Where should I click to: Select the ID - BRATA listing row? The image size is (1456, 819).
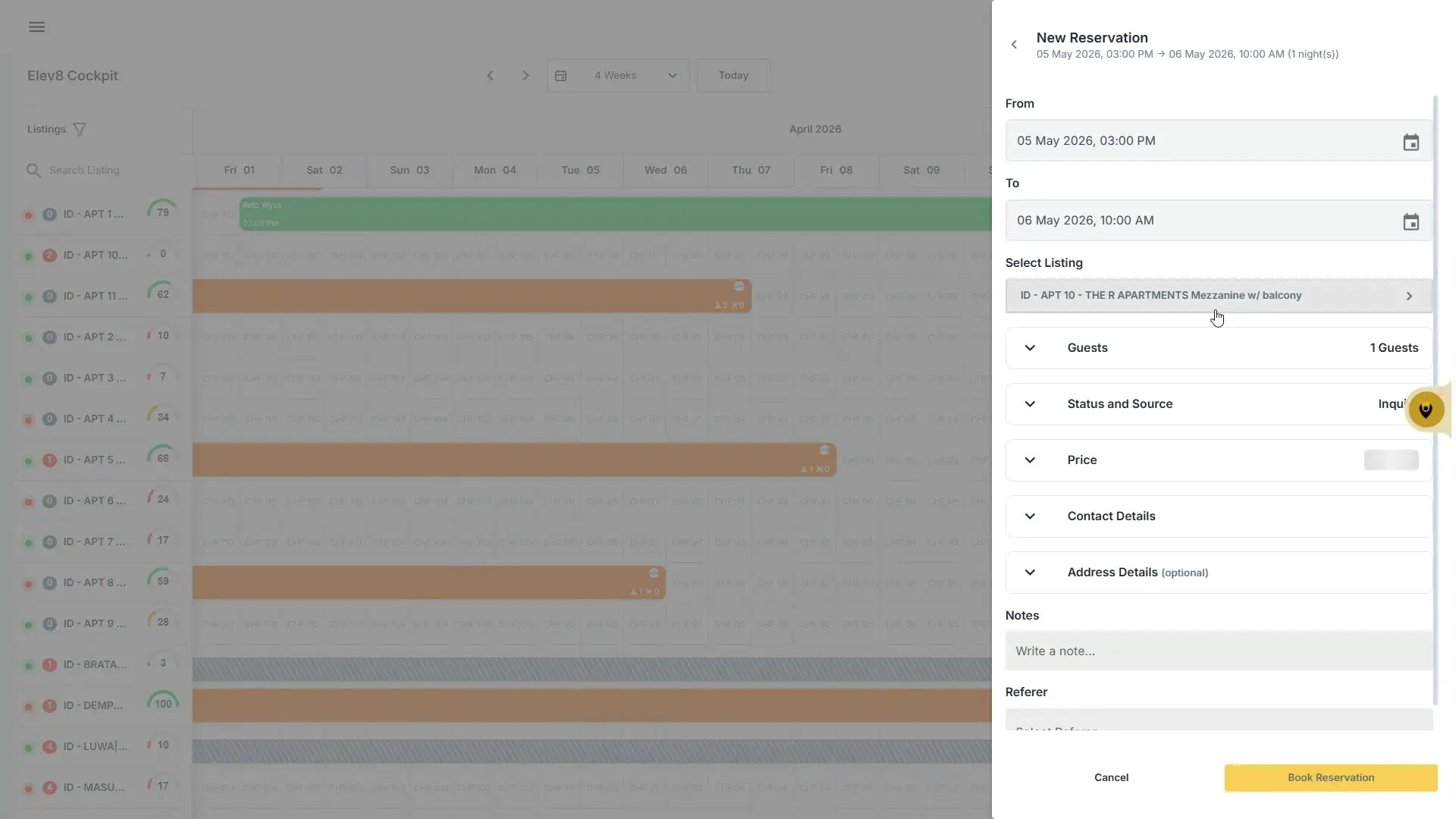[95, 665]
